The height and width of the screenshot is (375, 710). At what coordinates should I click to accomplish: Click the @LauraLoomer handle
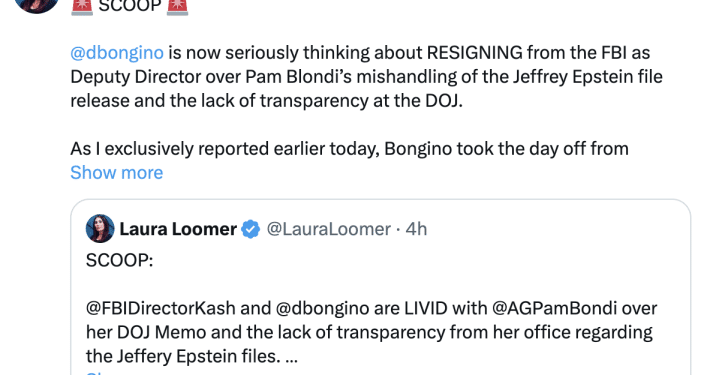coord(329,229)
